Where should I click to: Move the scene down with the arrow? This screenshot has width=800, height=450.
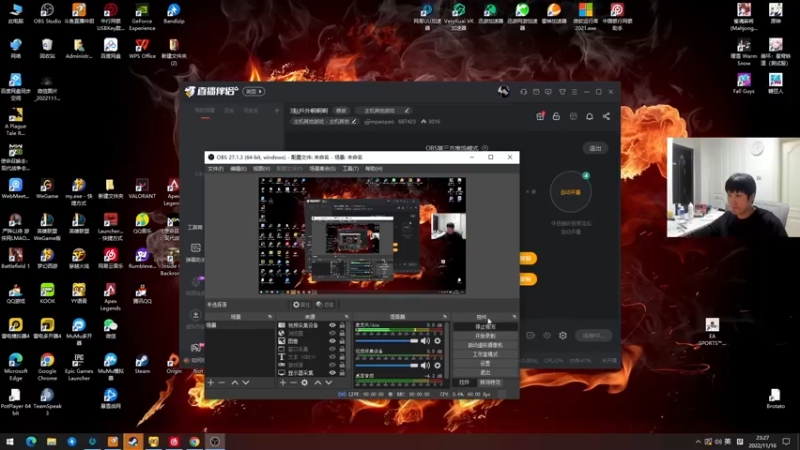(246, 382)
